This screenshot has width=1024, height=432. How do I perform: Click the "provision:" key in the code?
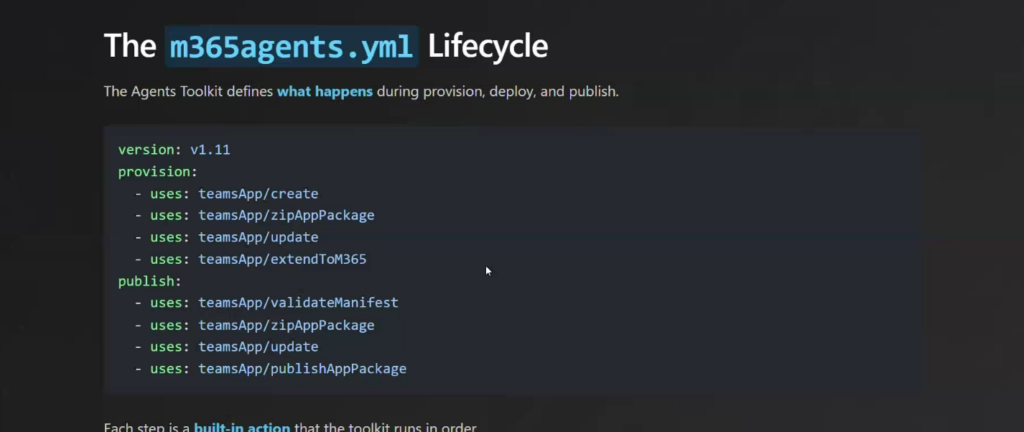157,172
